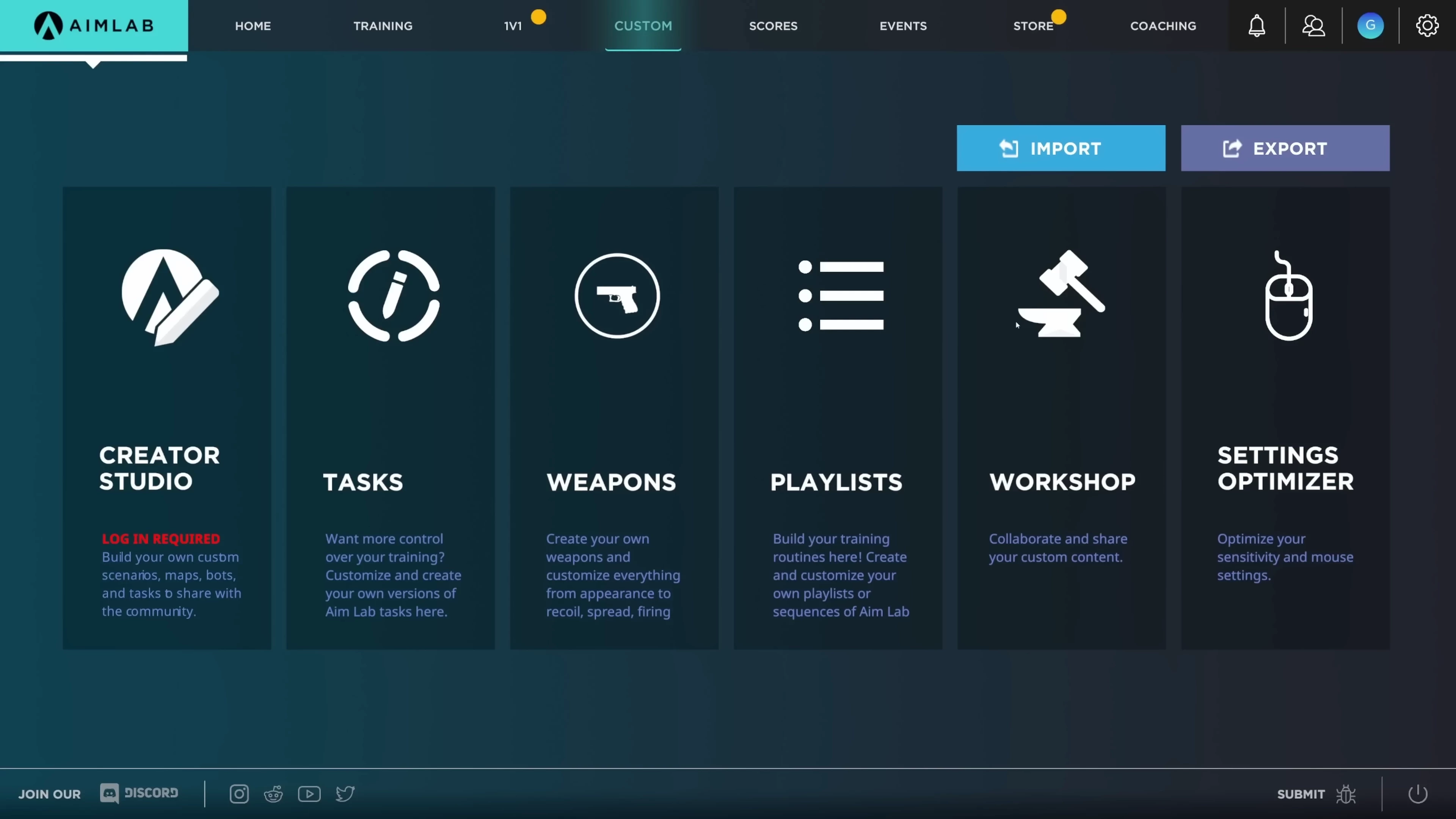Click the power quit icon
1456x819 pixels.
coord(1418,794)
